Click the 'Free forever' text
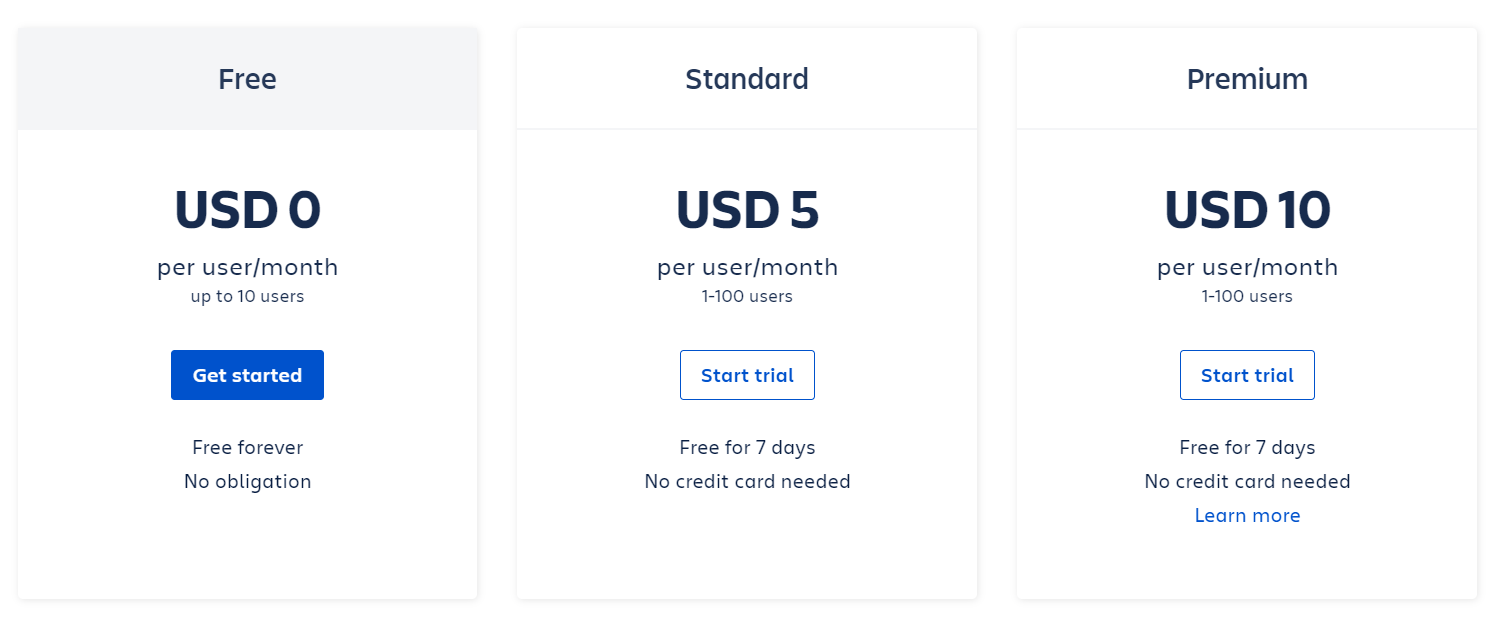Image resolution: width=1499 pixels, height=623 pixels. (247, 447)
